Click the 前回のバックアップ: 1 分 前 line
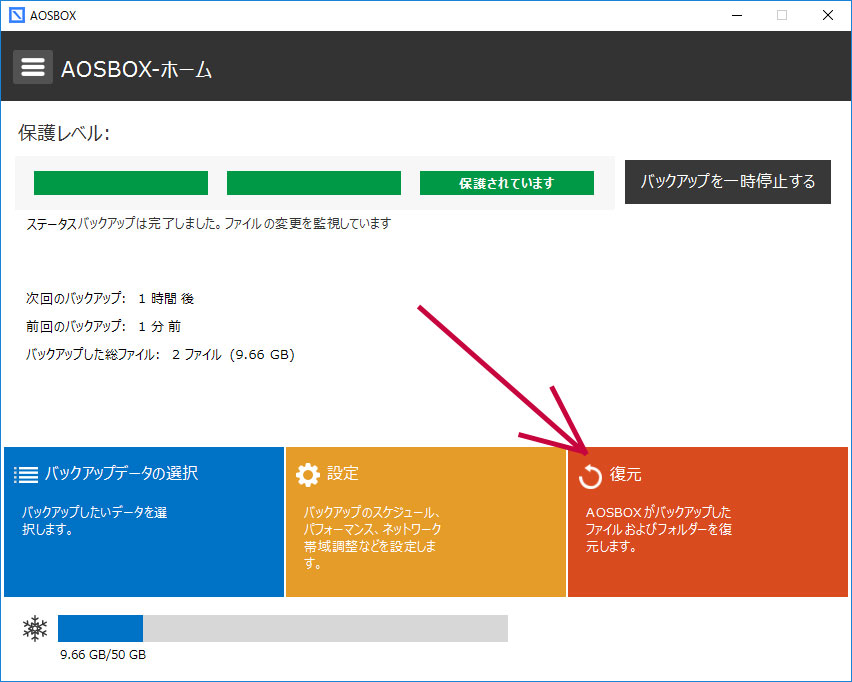Screen dimensions: 852x682 [103, 326]
